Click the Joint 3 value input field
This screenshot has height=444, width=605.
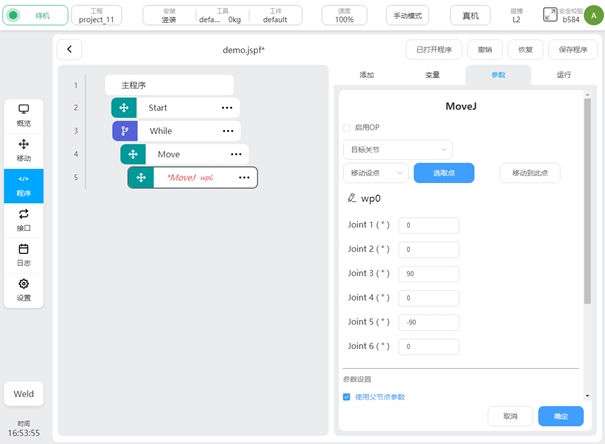click(429, 274)
